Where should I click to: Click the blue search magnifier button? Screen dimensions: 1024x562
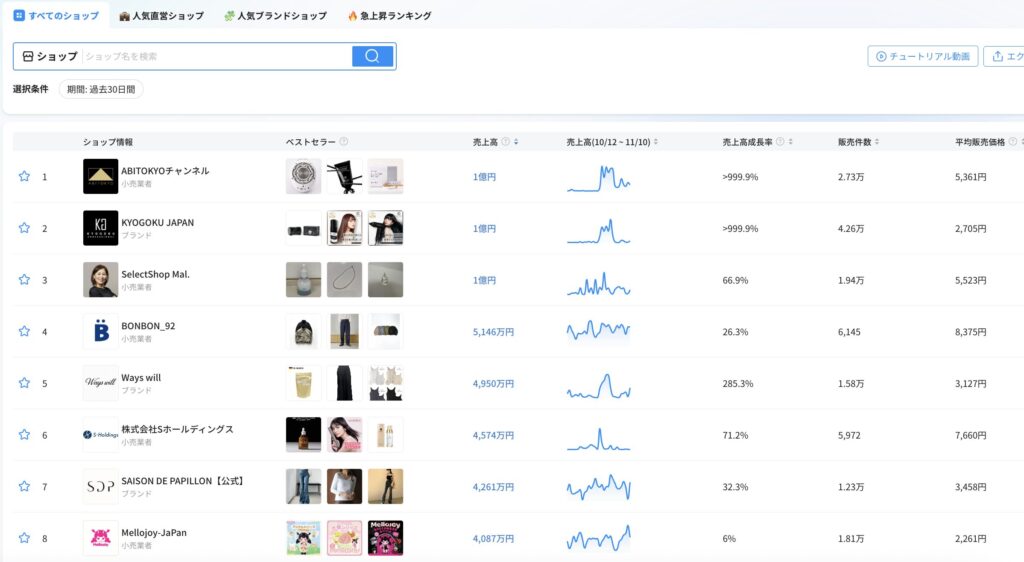(x=372, y=56)
